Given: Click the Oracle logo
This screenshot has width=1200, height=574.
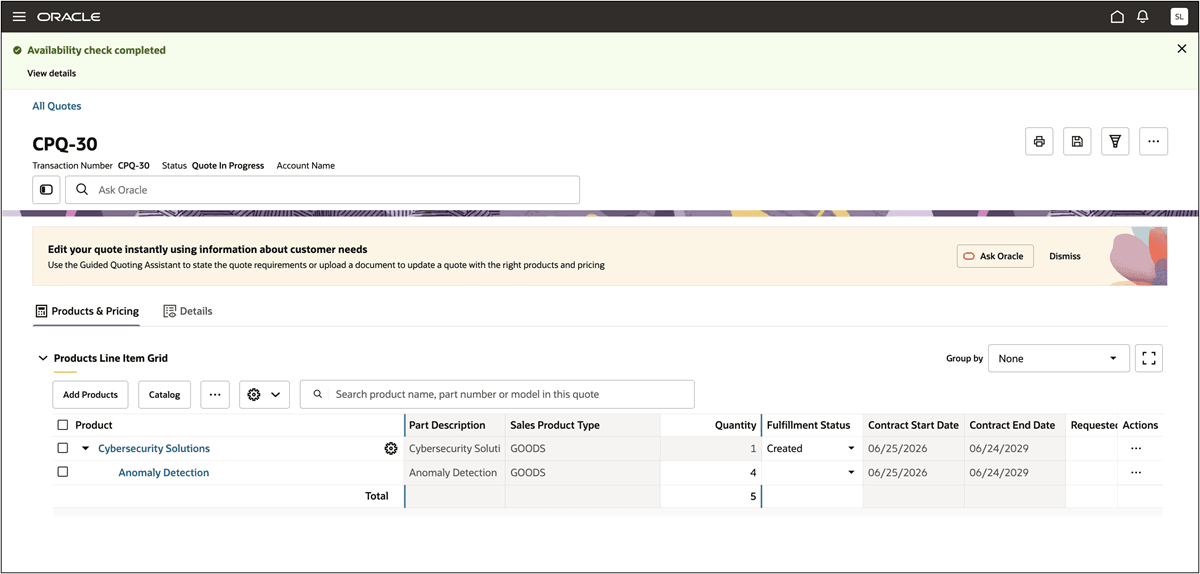Looking at the screenshot, I should (x=69, y=17).
